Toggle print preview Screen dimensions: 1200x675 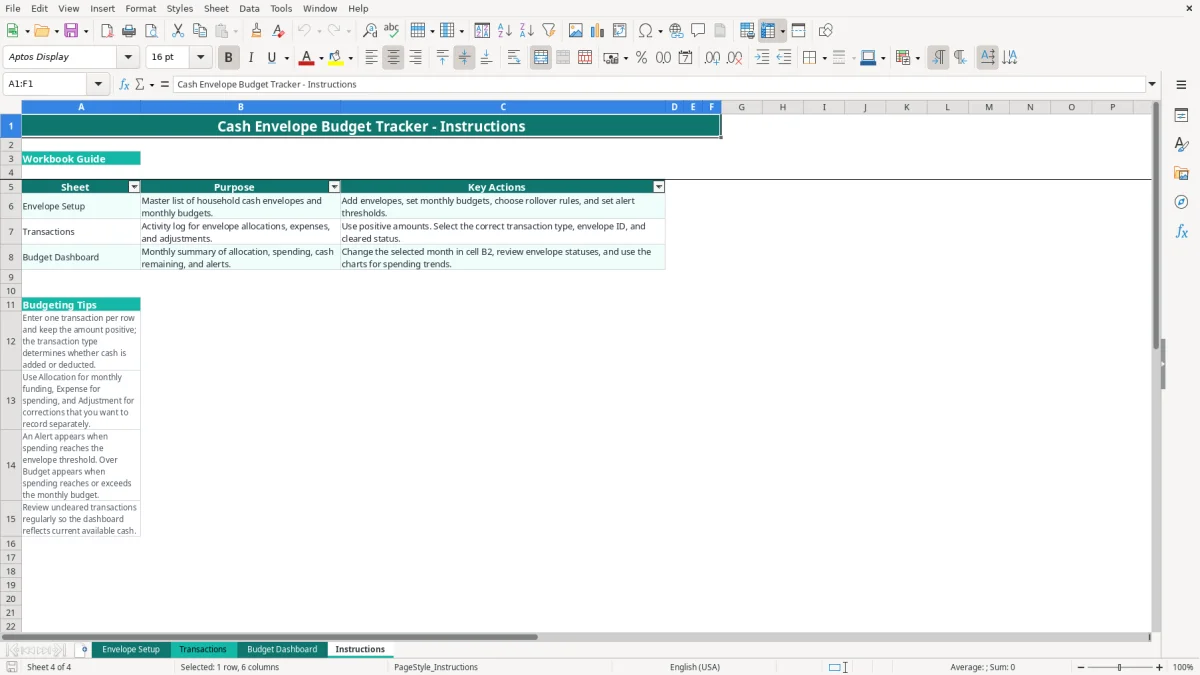tap(151, 31)
